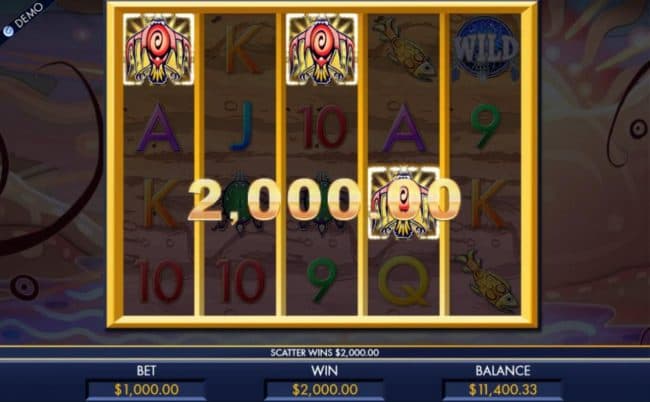Click the DEMO ribbon in the corner
The height and width of the screenshot is (402, 650).
point(24,19)
